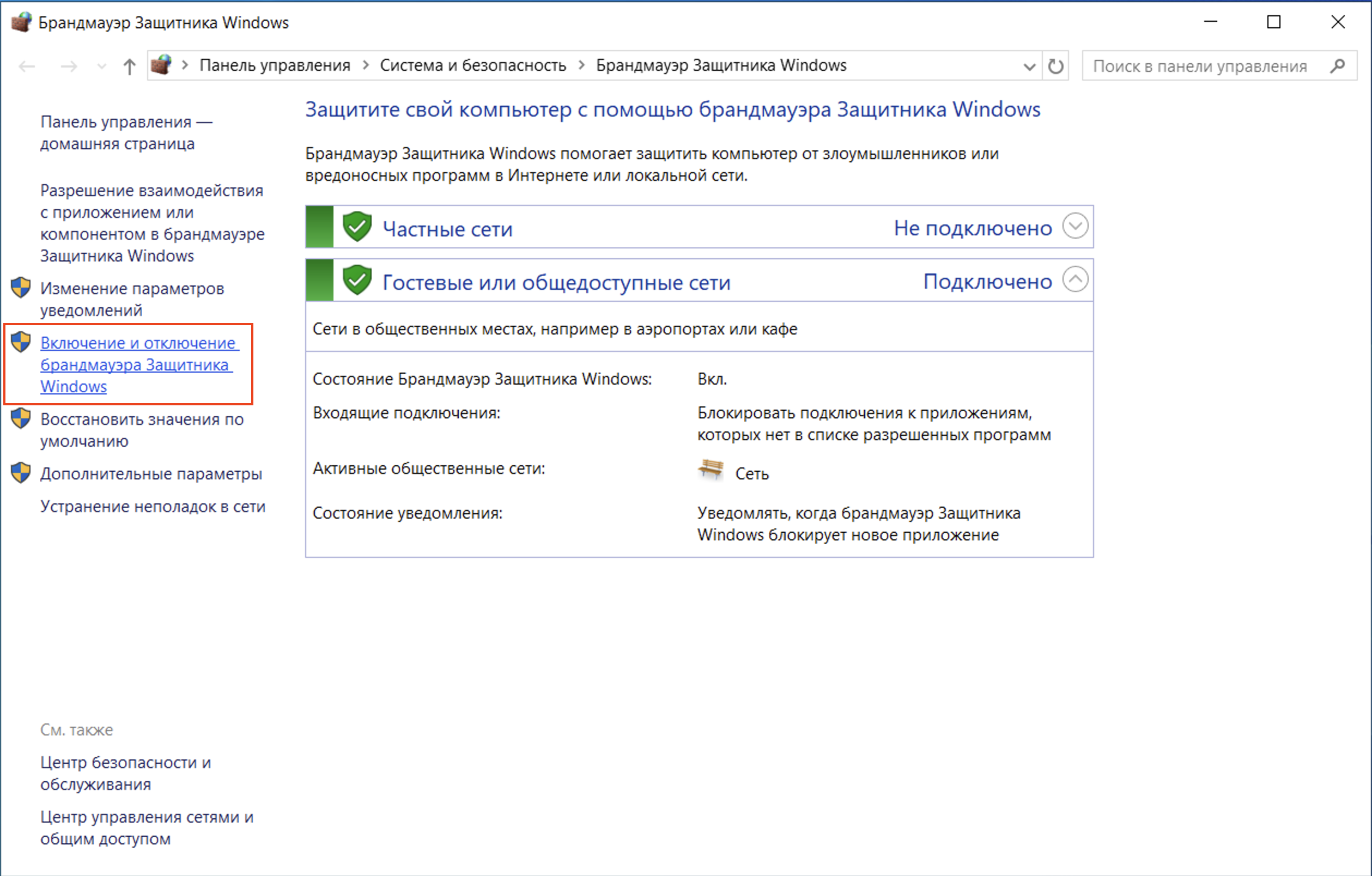Refresh the page with the refresh button
This screenshot has width=1372, height=876.
(1055, 66)
